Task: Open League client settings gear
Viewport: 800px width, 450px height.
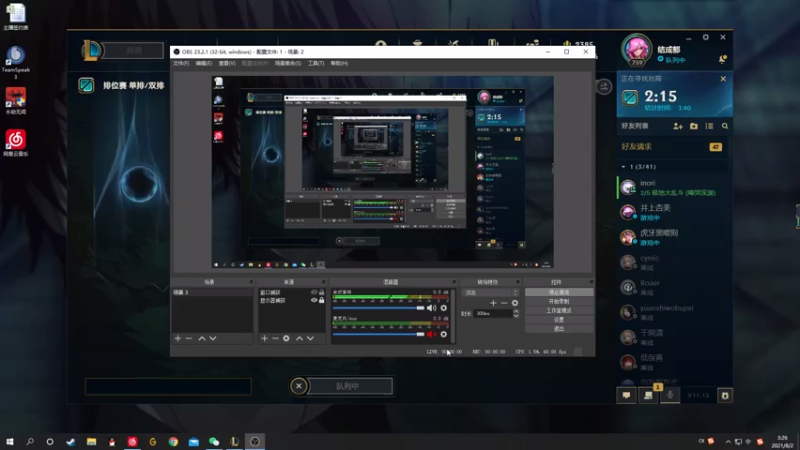Action: click(x=706, y=37)
